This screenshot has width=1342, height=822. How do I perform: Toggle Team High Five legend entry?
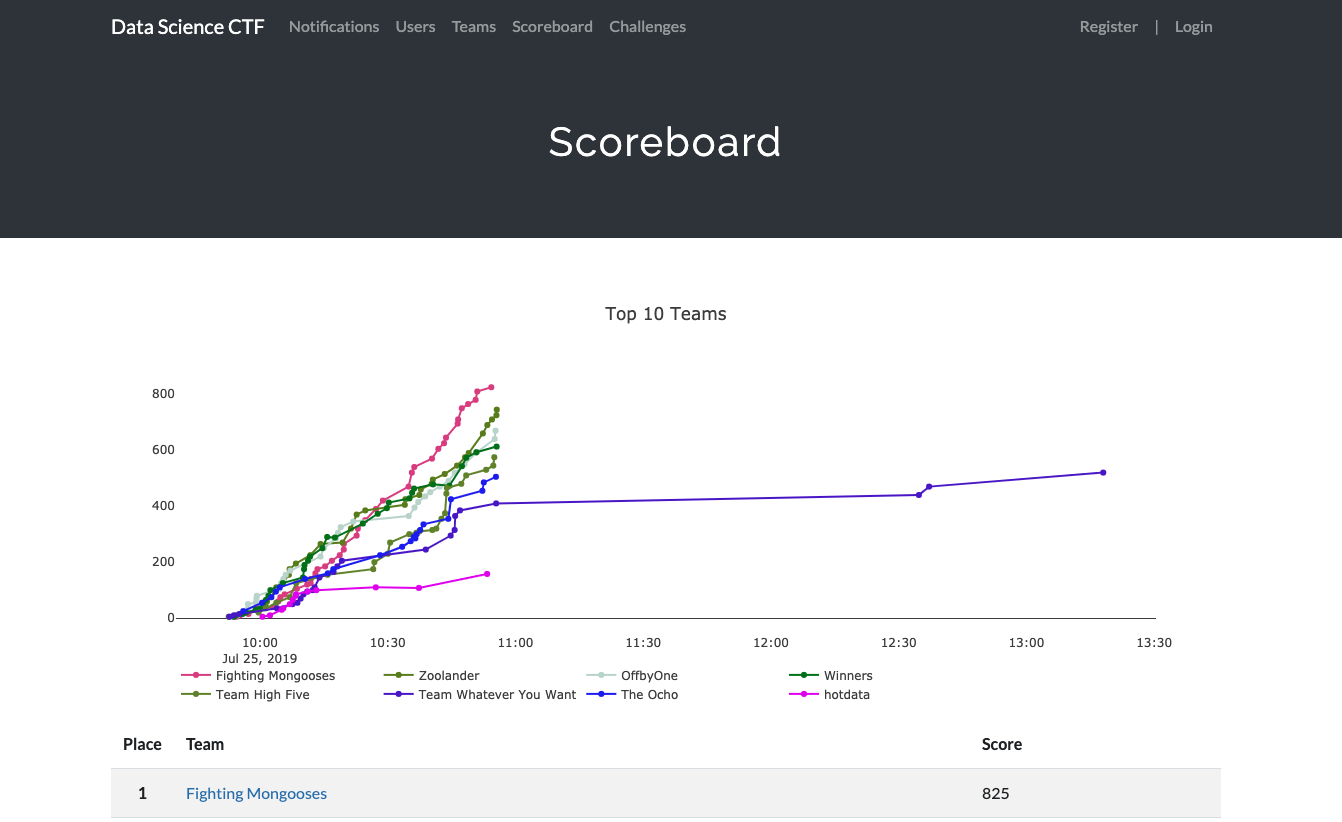point(245,695)
